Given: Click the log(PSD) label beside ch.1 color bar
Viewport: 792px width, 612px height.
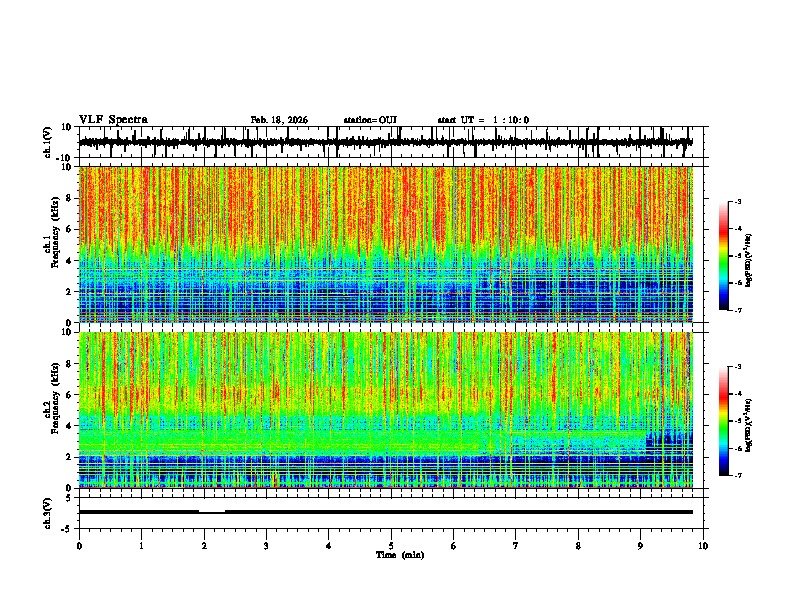Looking at the screenshot, I should pos(749,260).
